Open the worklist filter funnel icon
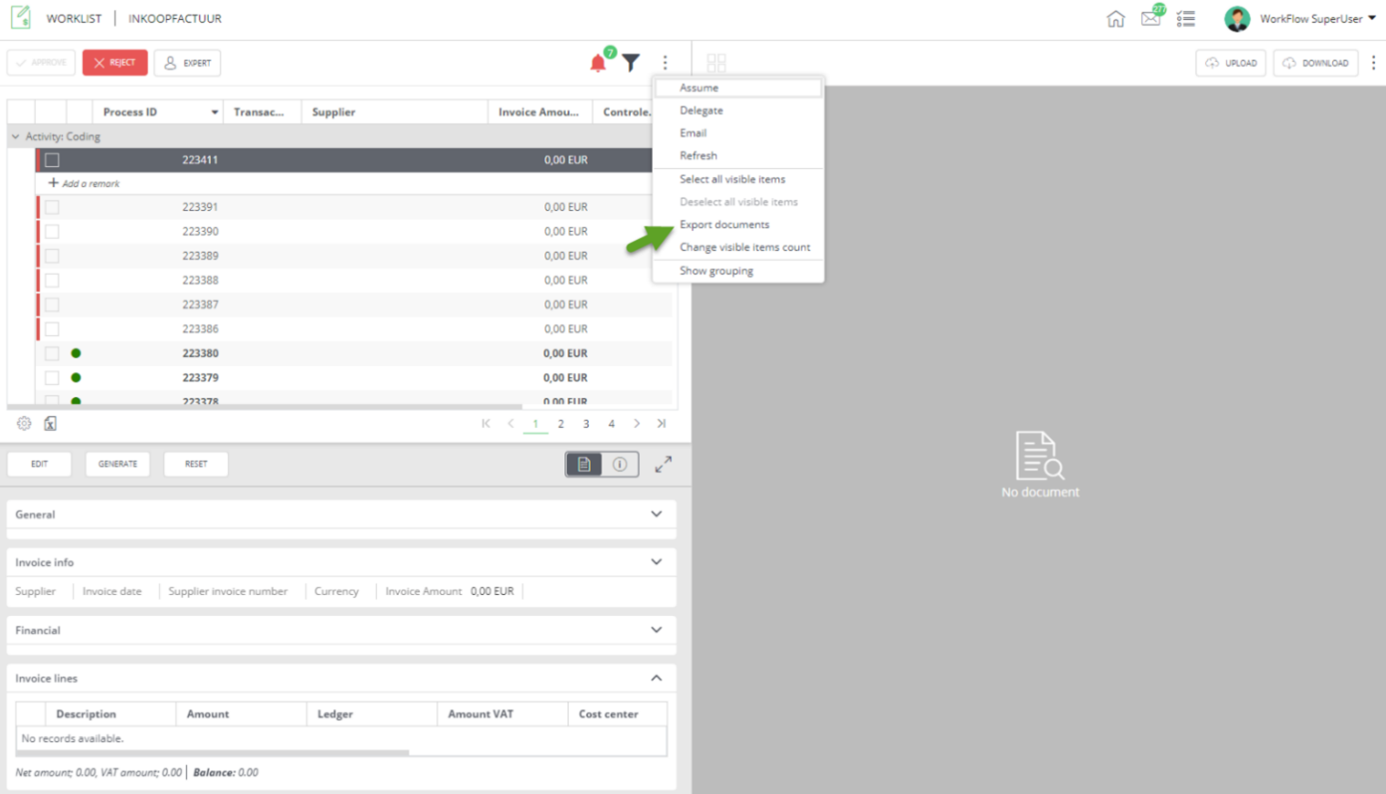The width and height of the screenshot is (1386, 794). [631, 63]
